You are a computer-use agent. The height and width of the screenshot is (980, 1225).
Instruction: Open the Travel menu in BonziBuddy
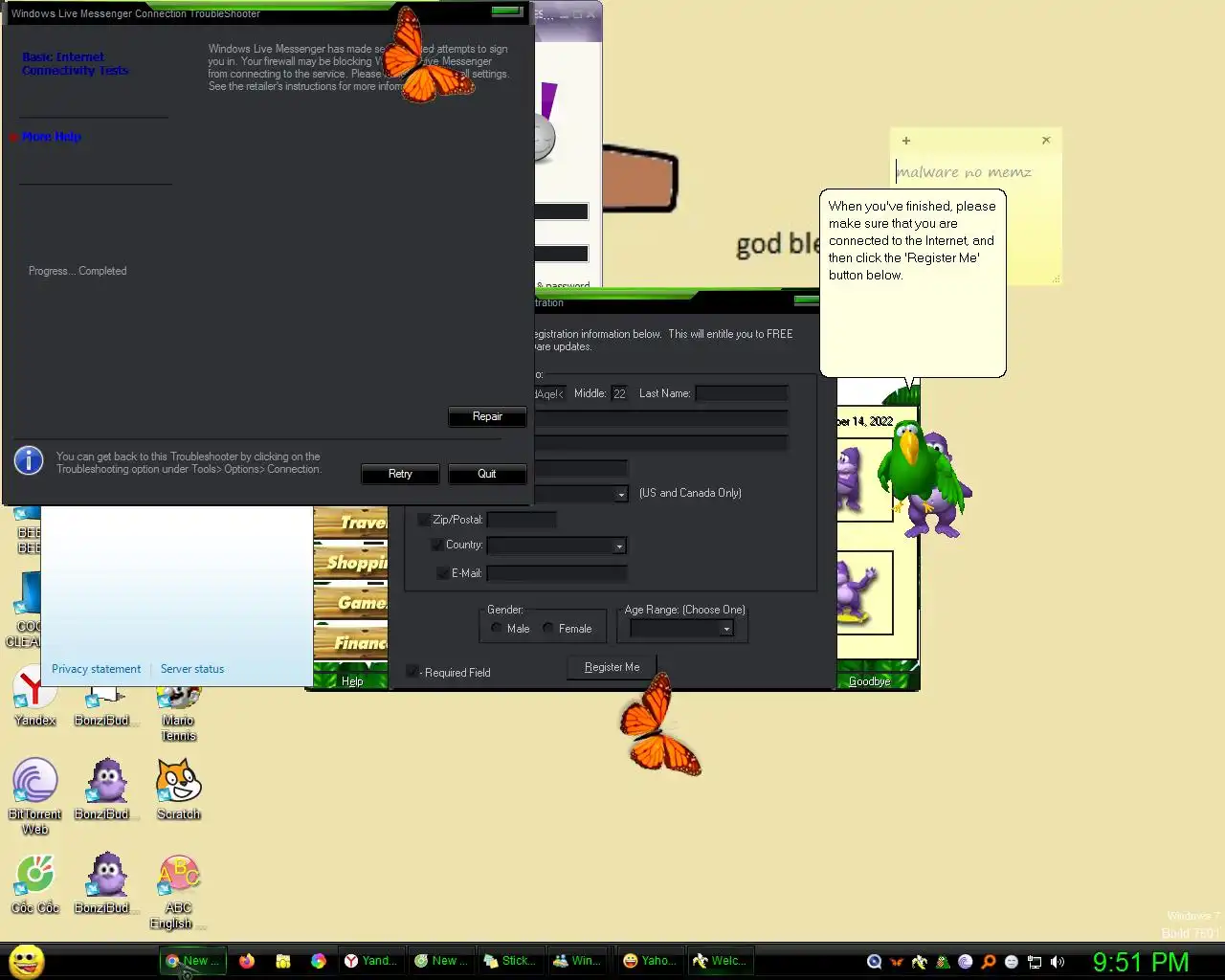click(351, 523)
